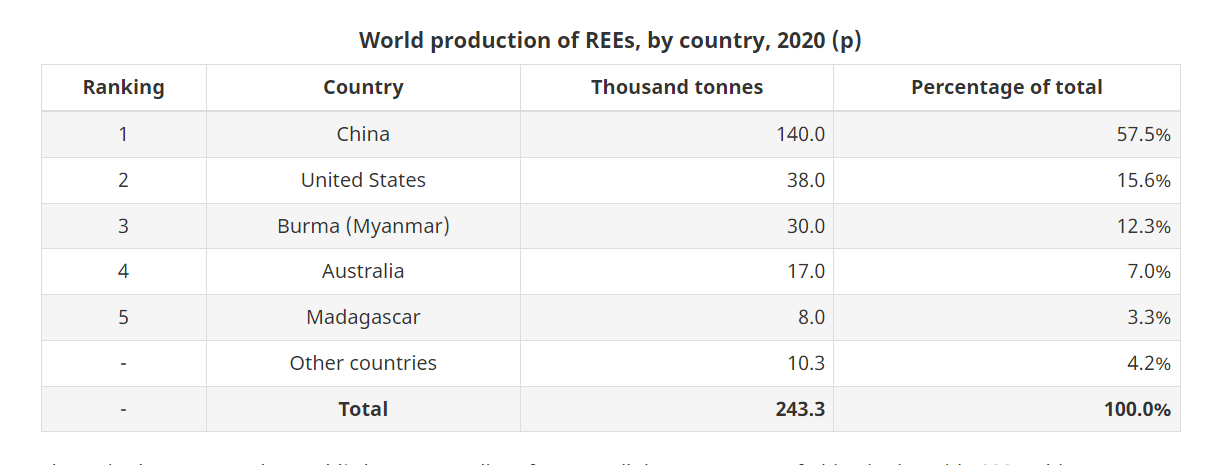
Task: Click the 'Other countries' cell
Action: (363, 363)
